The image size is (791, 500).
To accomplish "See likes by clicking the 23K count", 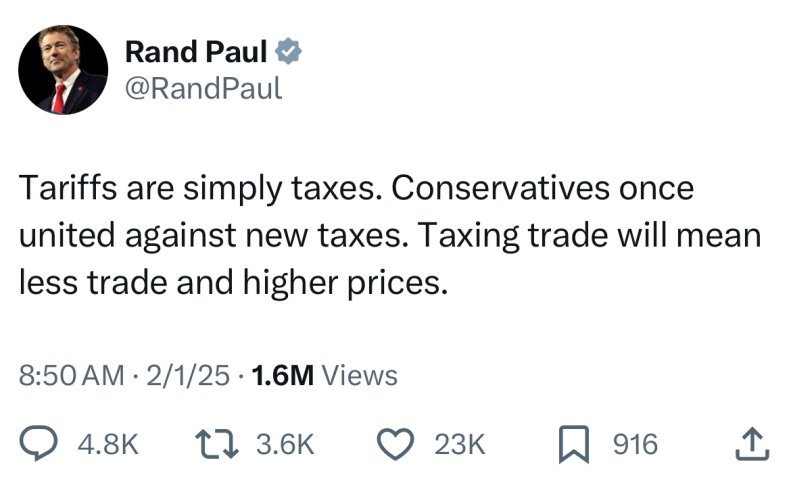I will pyautogui.click(x=460, y=445).
